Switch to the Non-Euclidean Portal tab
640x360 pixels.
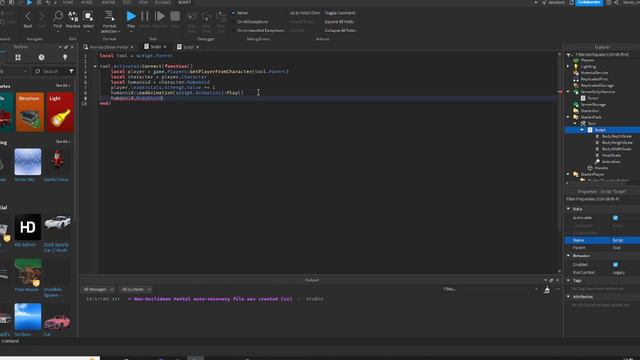(x=109, y=47)
